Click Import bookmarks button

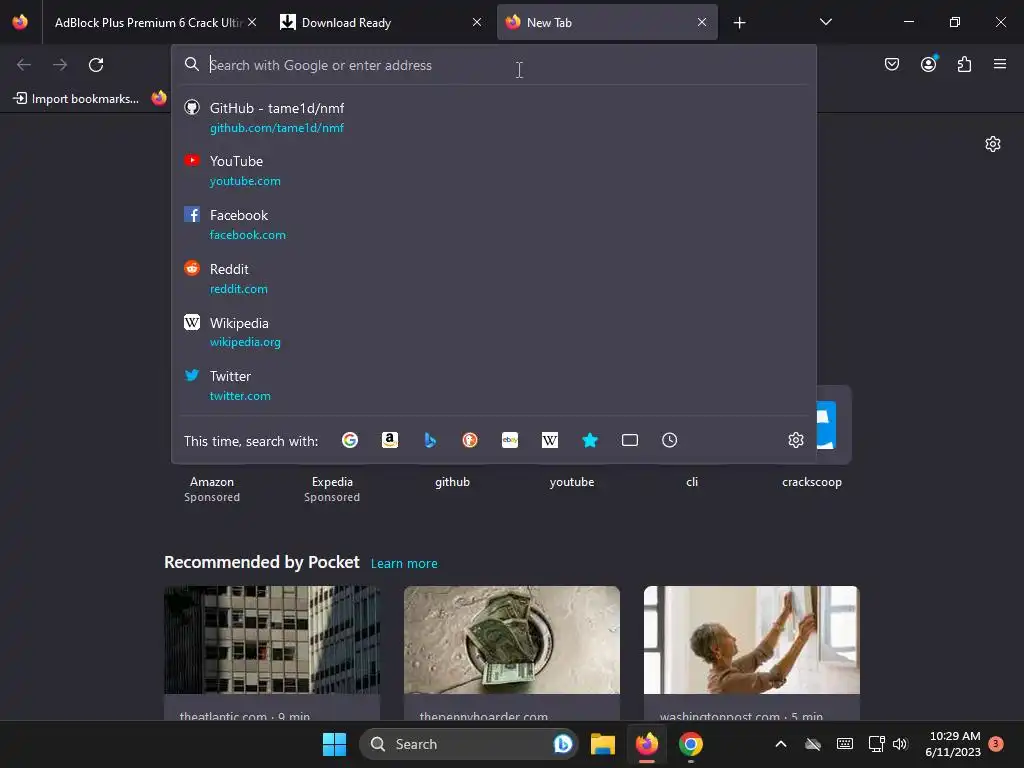(76, 99)
